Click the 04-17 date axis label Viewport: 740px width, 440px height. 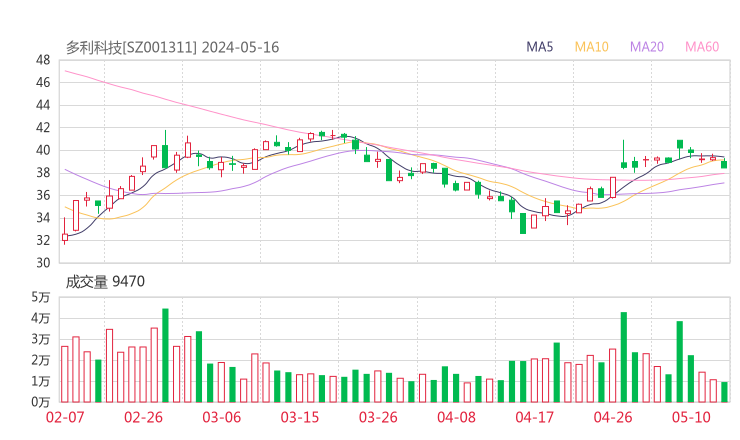535,417
